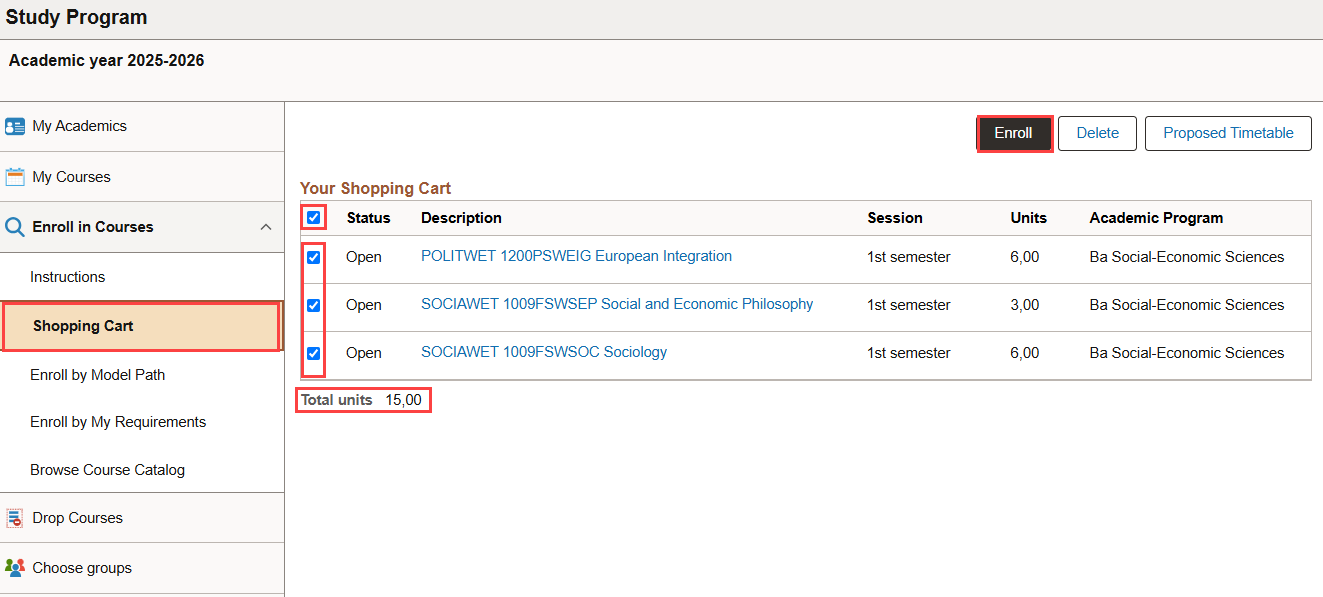Viewport: 1323px width, 597px height.
Task: Open the Proposed Timetable button
Action: click(x=1228, y=133)
